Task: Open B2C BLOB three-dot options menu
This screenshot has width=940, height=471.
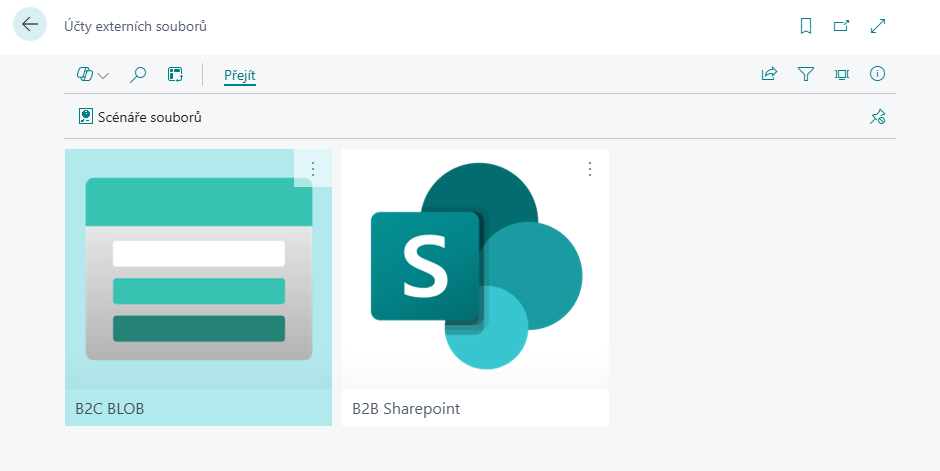Action: pyautogui.click(x=312, y=168)
